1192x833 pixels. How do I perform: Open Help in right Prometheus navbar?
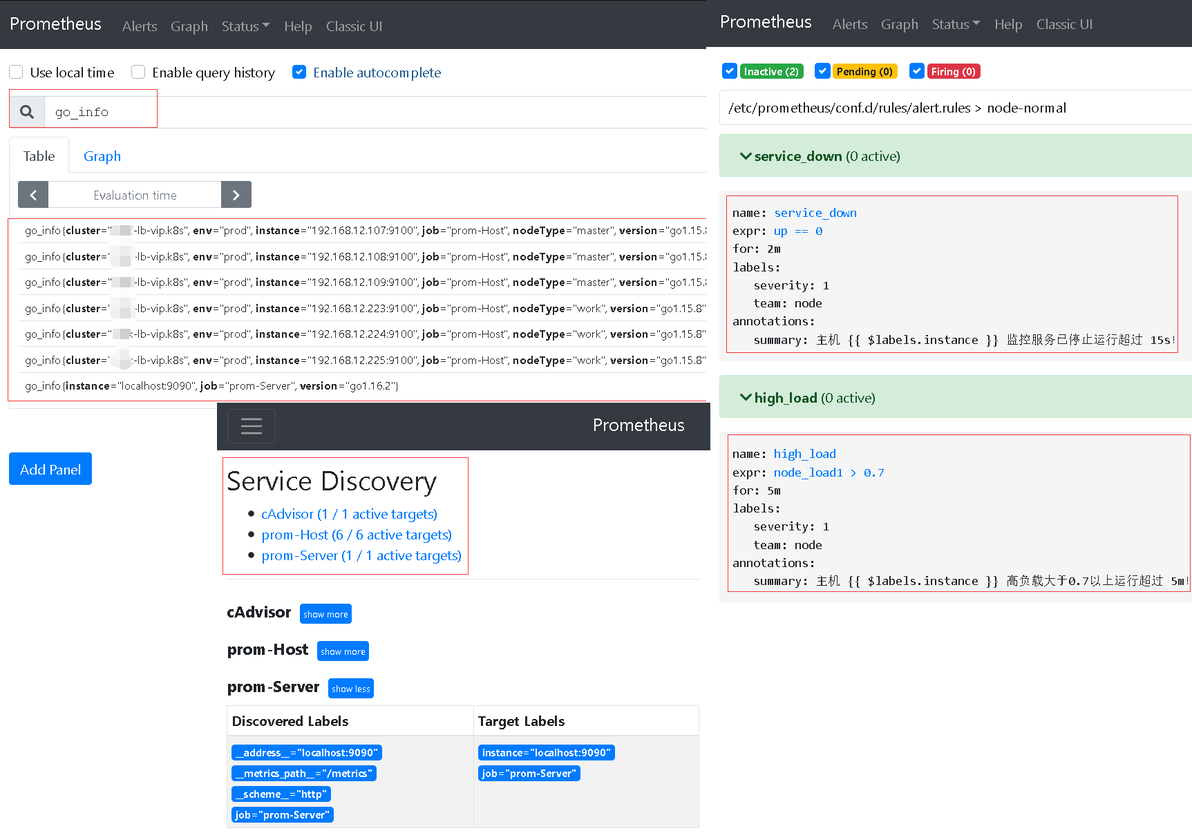[1008, 24]
